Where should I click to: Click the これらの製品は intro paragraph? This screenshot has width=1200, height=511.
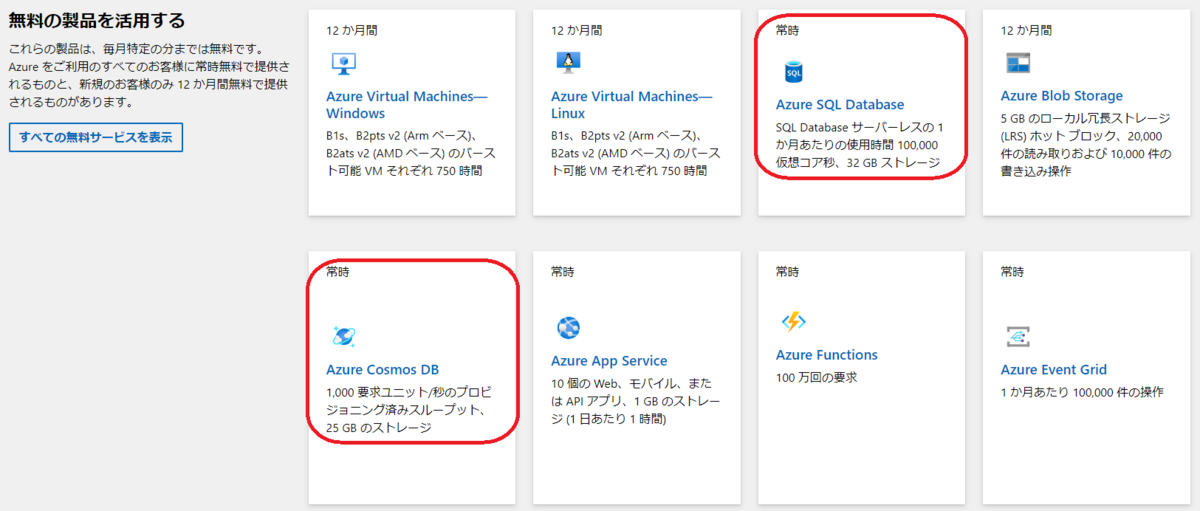click(x=150, y=75)
